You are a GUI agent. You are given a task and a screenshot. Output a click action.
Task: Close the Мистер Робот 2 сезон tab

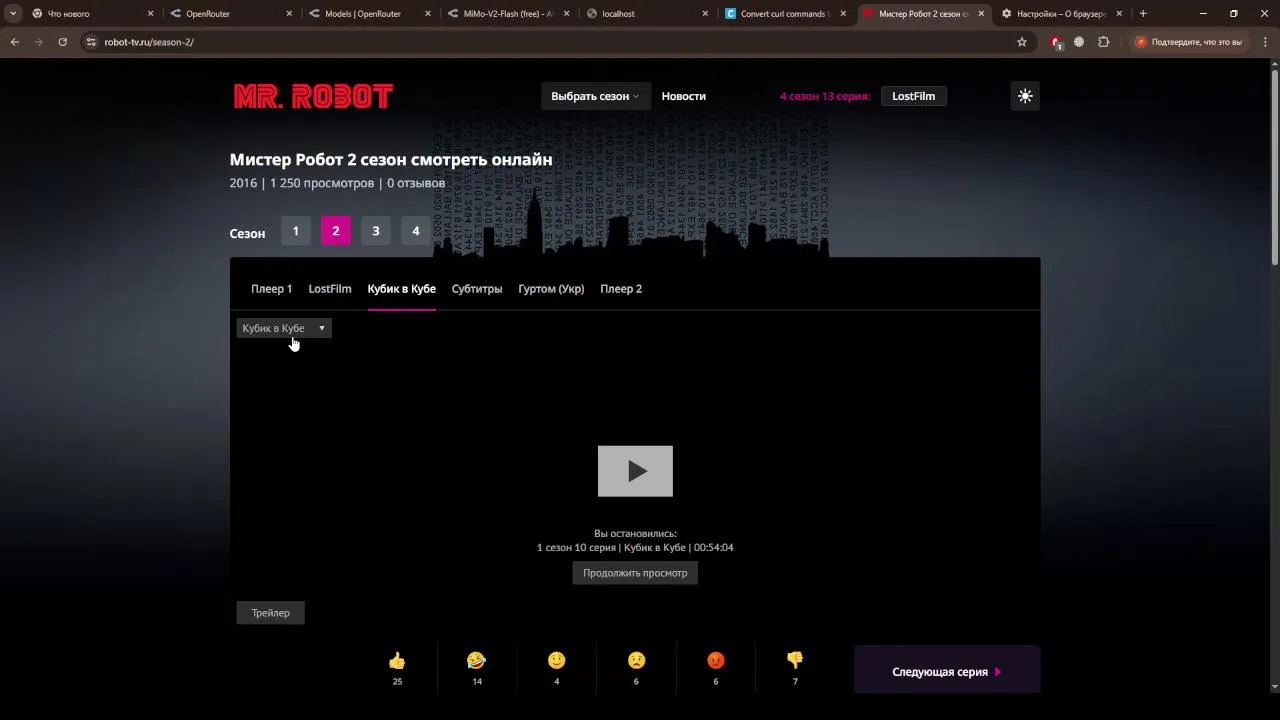coord(981,14)
